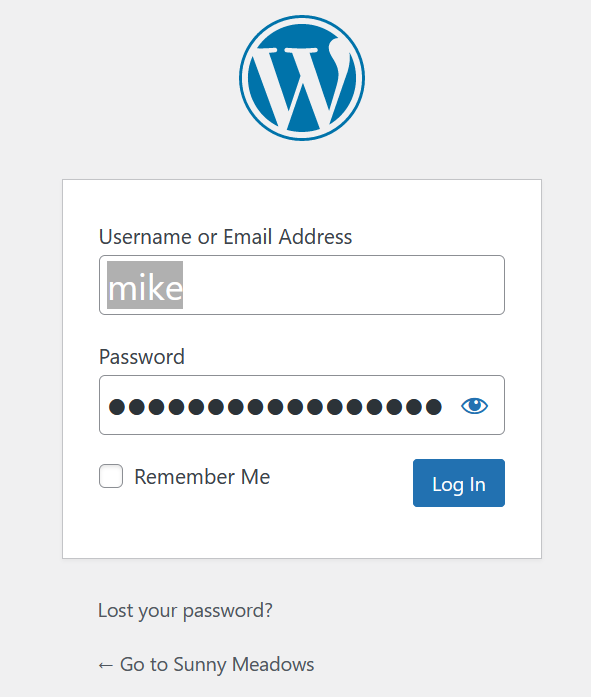Click the Password field label

click(142, 357)
